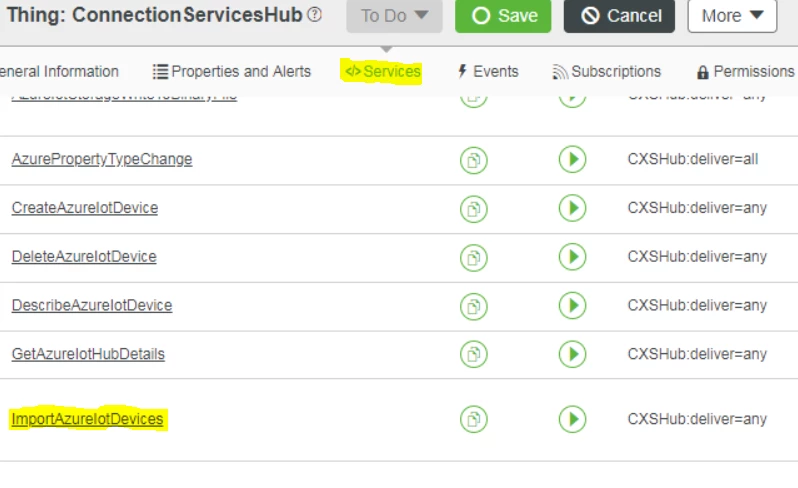This screenshot has width=798, height=488.
Task: Open DeleteAzureIotDevice service link
Action: click(84, 256)
